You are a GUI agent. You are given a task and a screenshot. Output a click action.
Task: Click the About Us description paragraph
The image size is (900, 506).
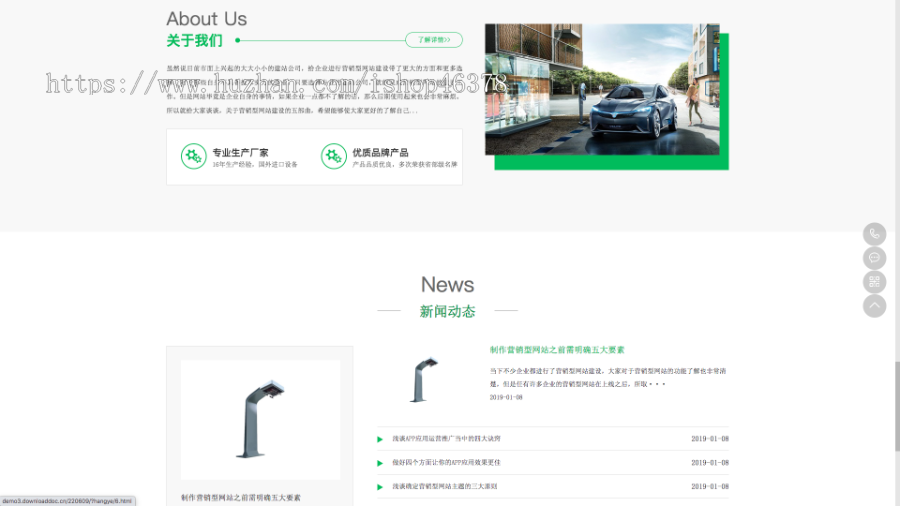[x=315, y=89]
